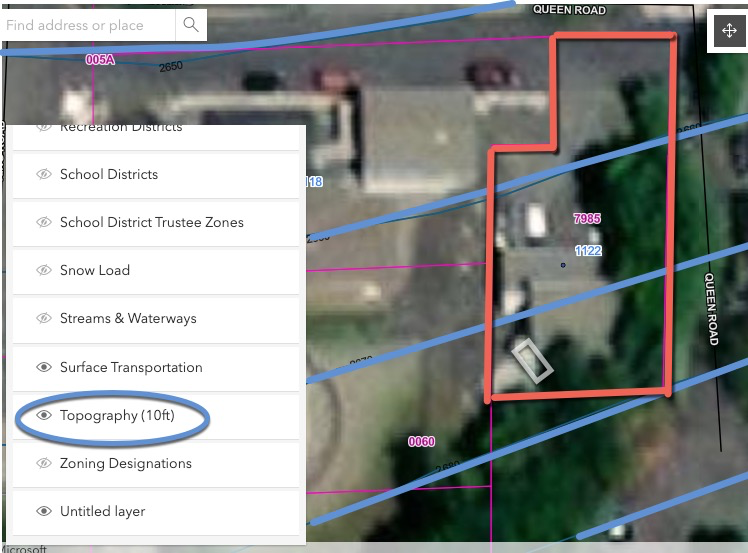Hide Untitled layer using its eye icon
Screen dimensions: 748x553
pos(44,511)
